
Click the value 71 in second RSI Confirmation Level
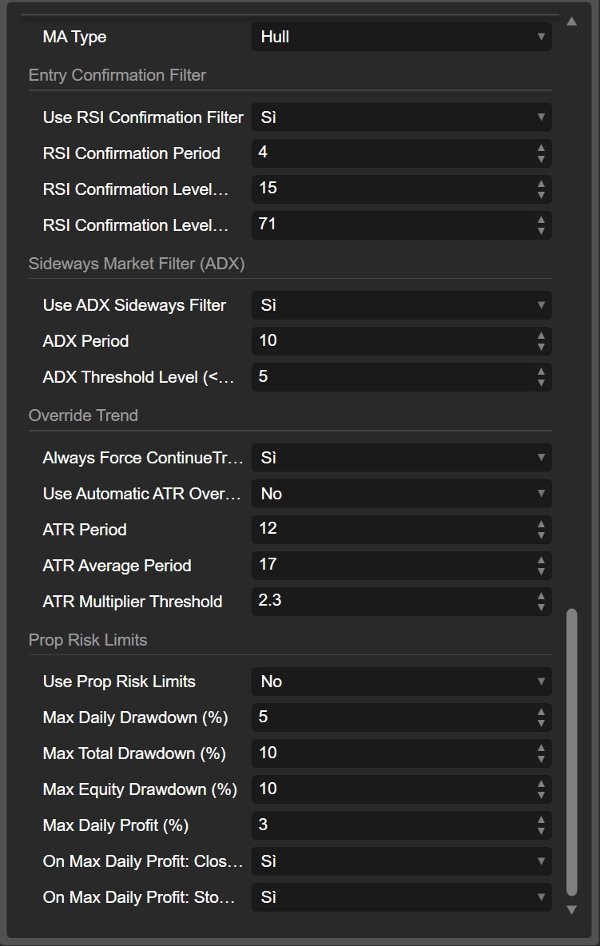click(x=267, y=224)
